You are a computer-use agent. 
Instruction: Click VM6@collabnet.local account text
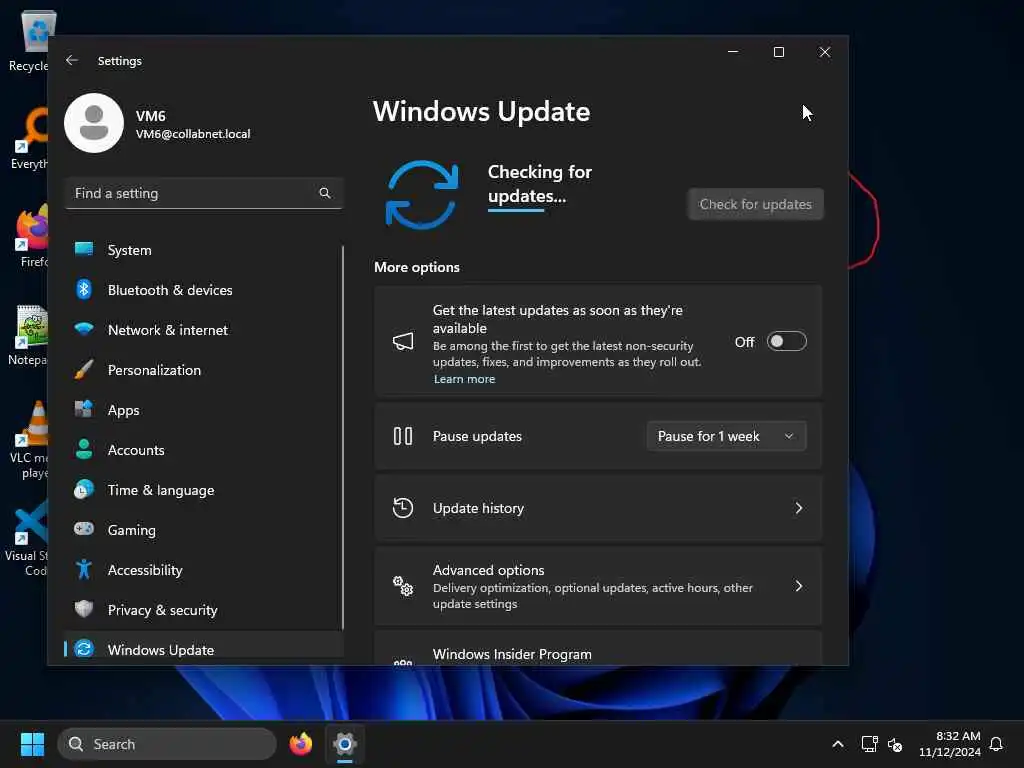click(193, 133)
